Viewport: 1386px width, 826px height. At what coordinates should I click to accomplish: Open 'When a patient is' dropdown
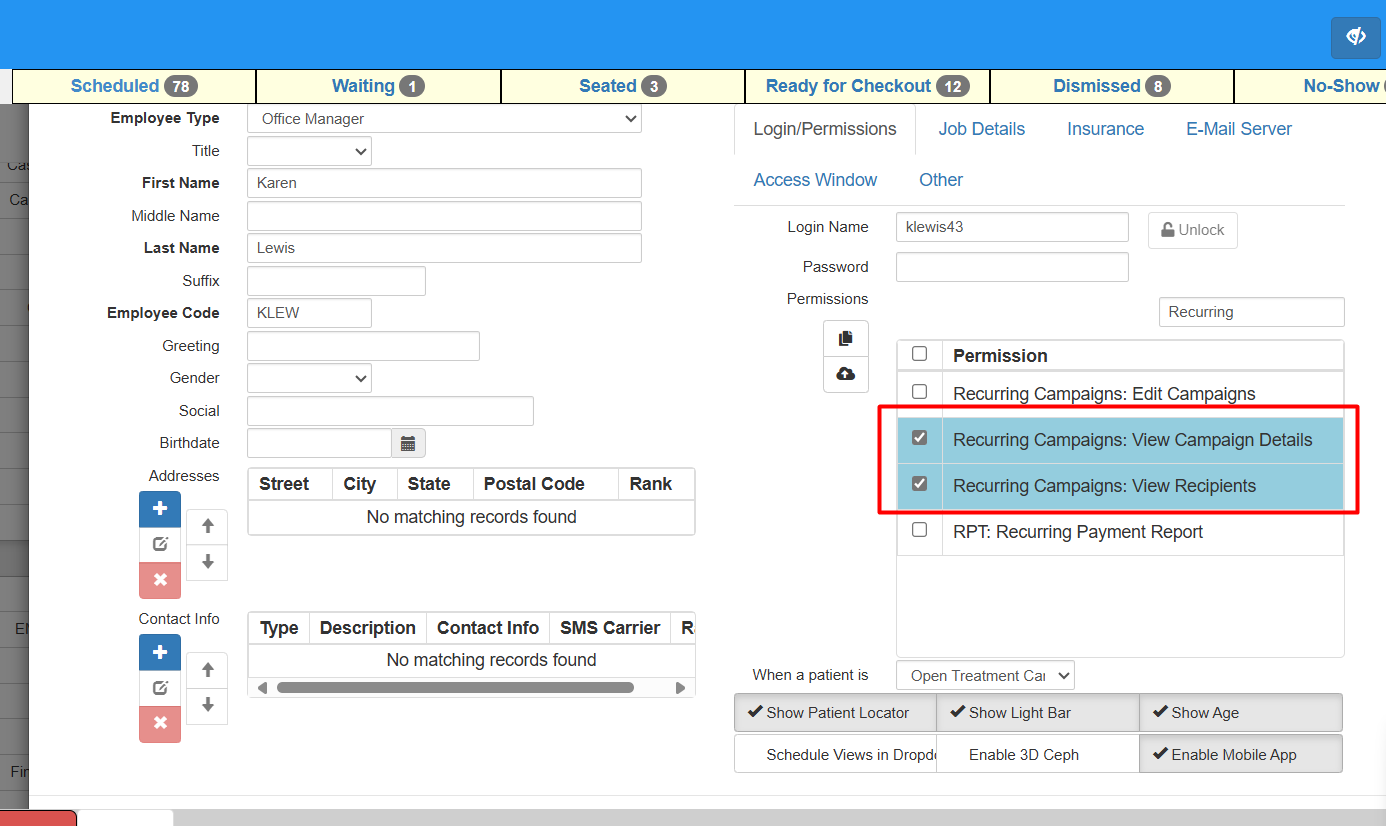point(985,676)
